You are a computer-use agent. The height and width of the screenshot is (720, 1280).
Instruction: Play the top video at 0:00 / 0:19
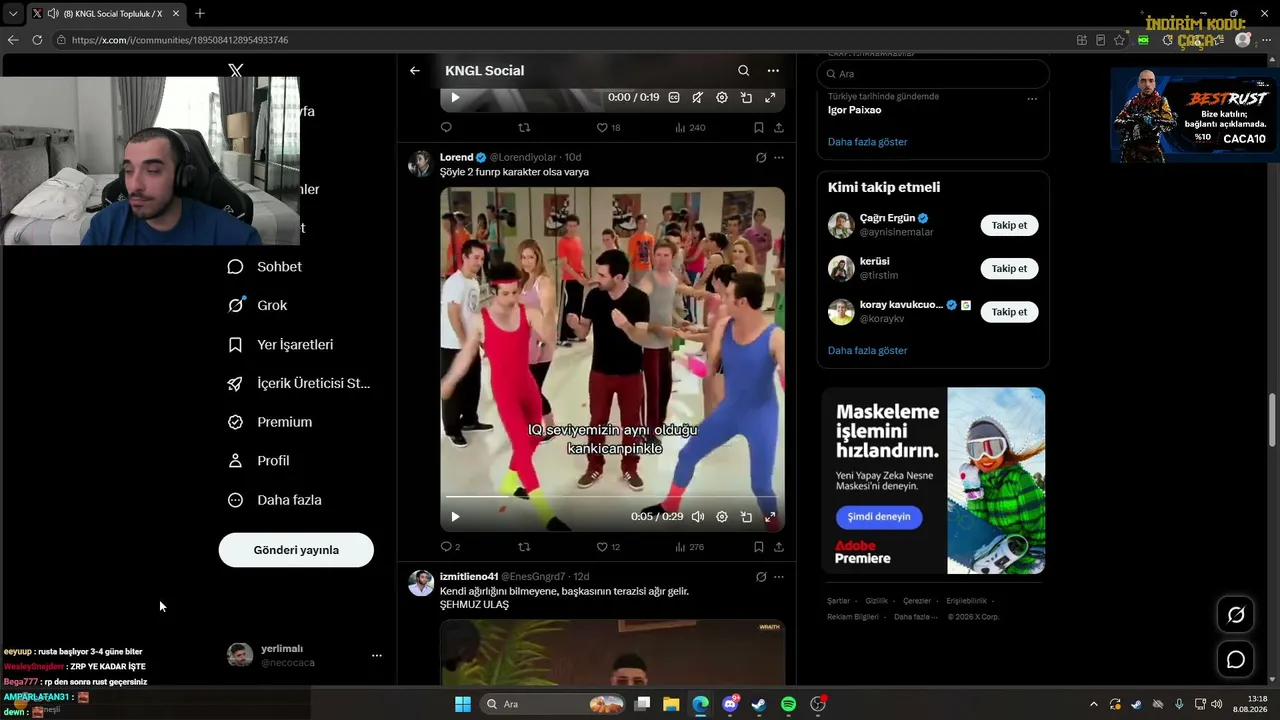pyautogui.click(x=455, y=97)
